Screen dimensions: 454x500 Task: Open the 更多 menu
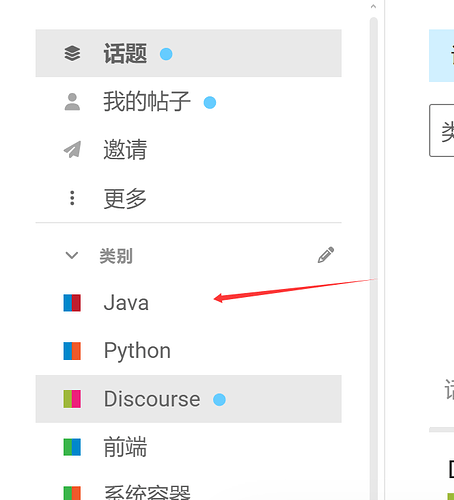pyautogui.click(x=189, y=198)
